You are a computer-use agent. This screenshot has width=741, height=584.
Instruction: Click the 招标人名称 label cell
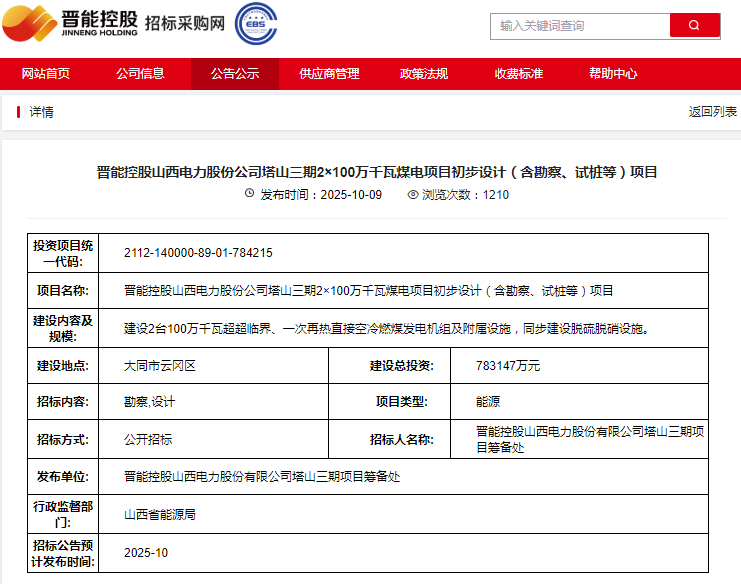(389, 439)
